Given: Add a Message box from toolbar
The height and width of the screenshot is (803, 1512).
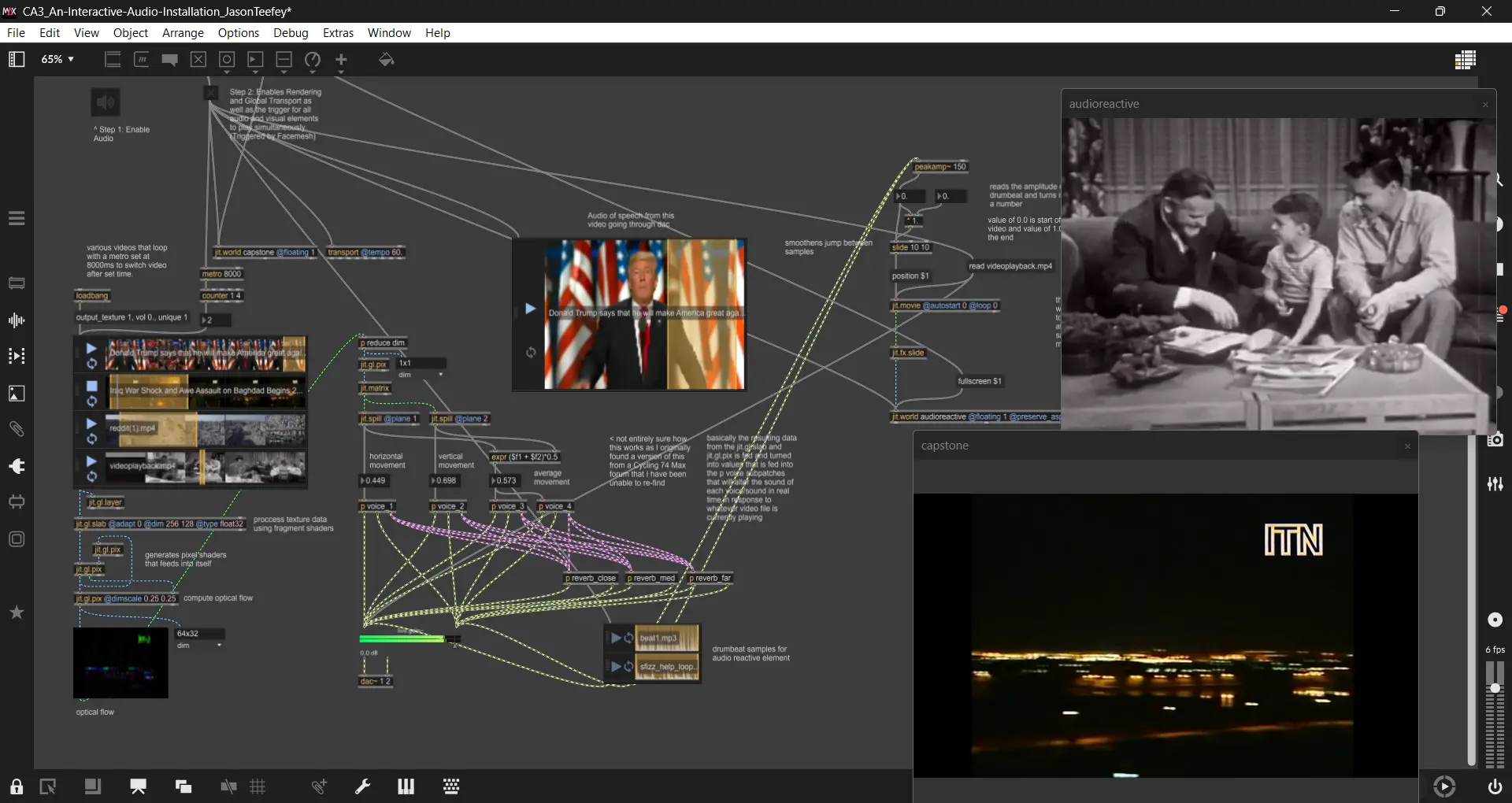Looking at the screenshot, I should pos(141,59).
